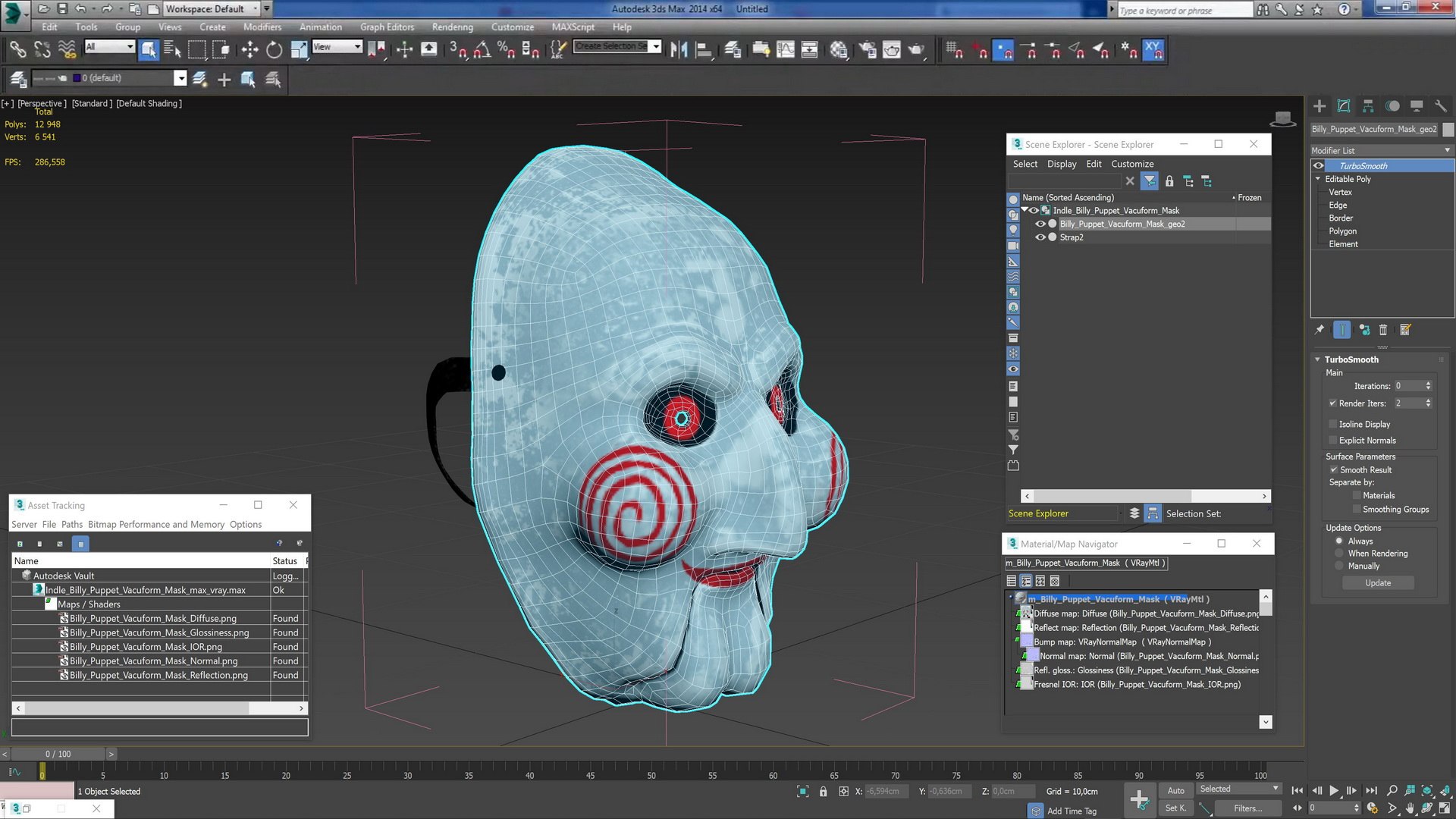The height and width of the screenshot is (819, 1456).
Task: Click the Go to End playback icon
Action: point(1371,790)
